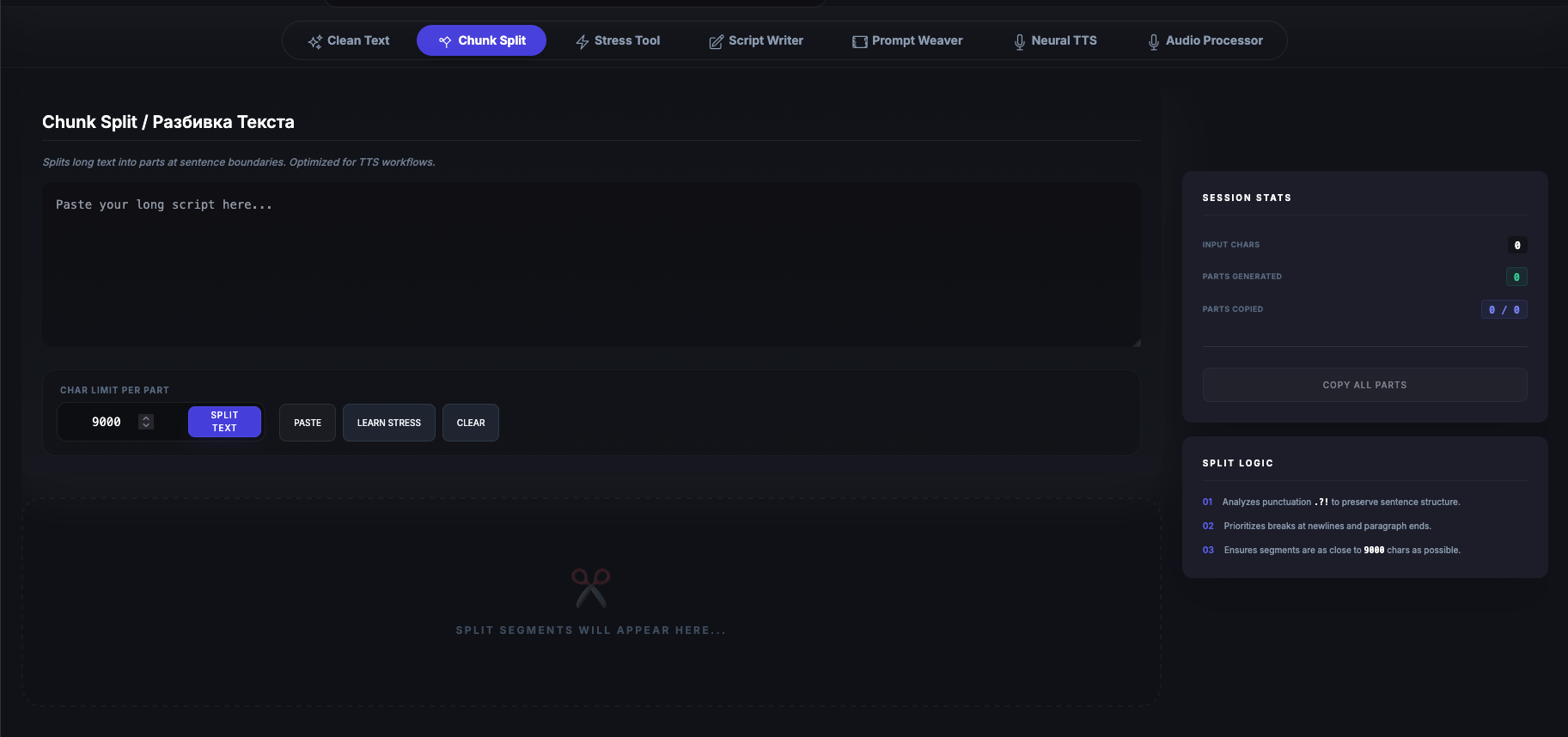Click the rule 'Ensures segments are as close'
Viewport: 1568px width, 737px height.
(1342, 550)
